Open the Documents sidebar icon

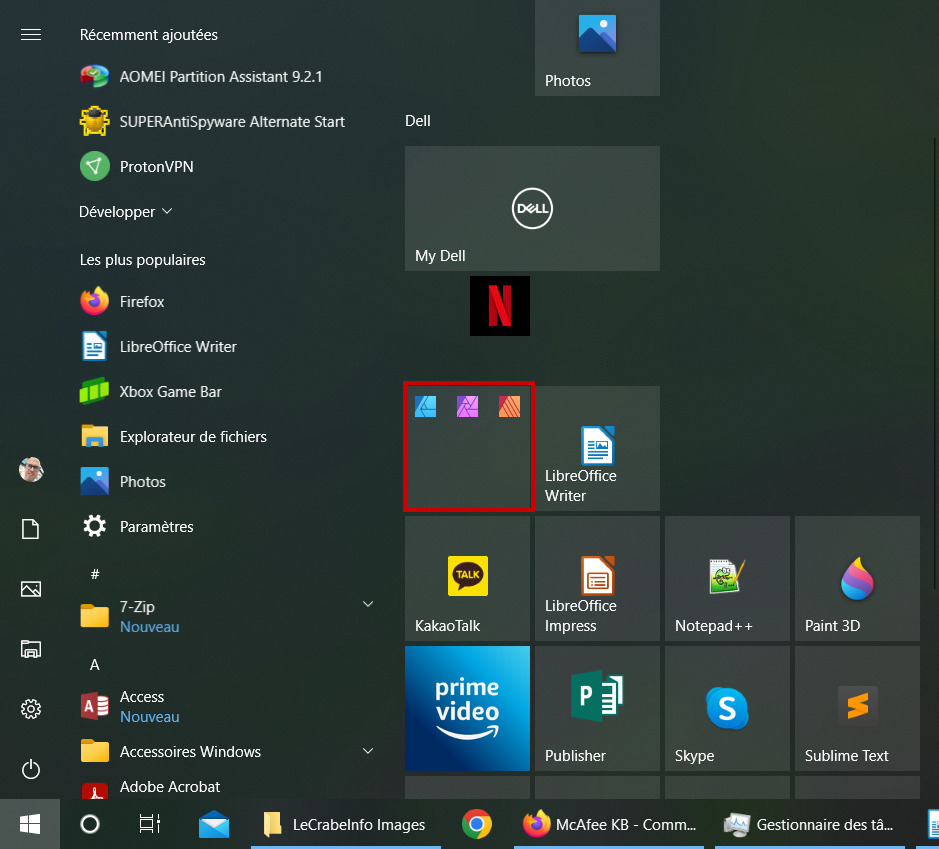[31, 529]
